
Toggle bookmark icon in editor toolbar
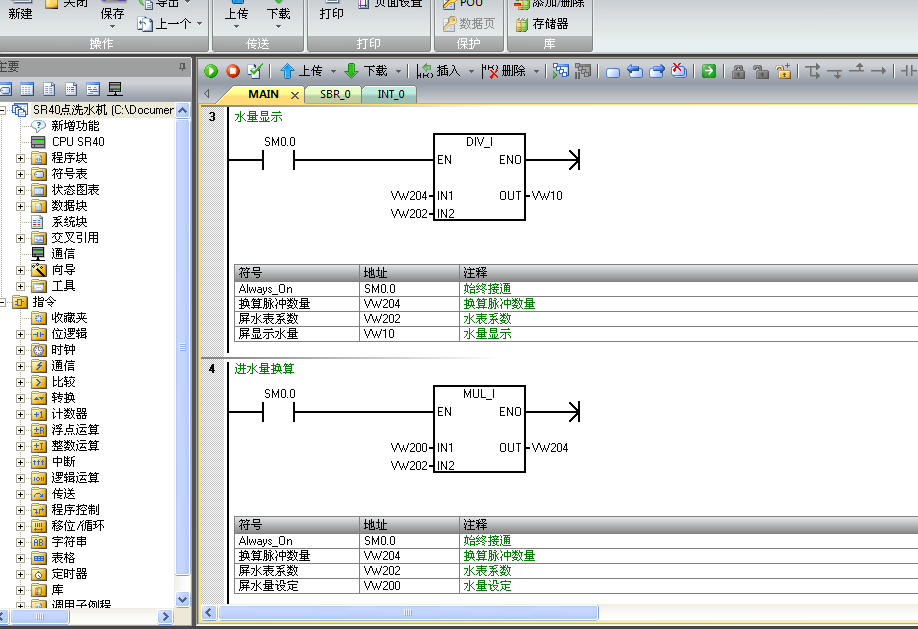point(613,72)
